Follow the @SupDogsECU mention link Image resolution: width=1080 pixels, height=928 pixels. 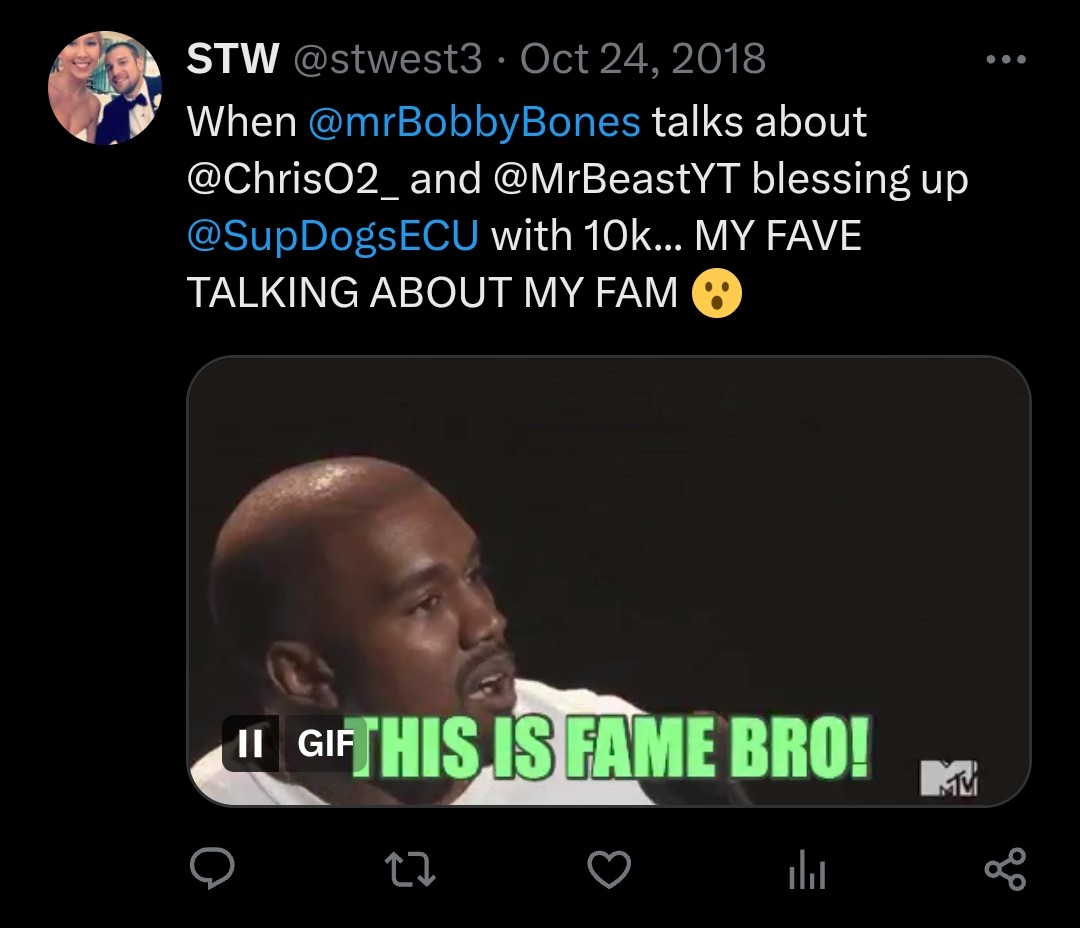333,236
